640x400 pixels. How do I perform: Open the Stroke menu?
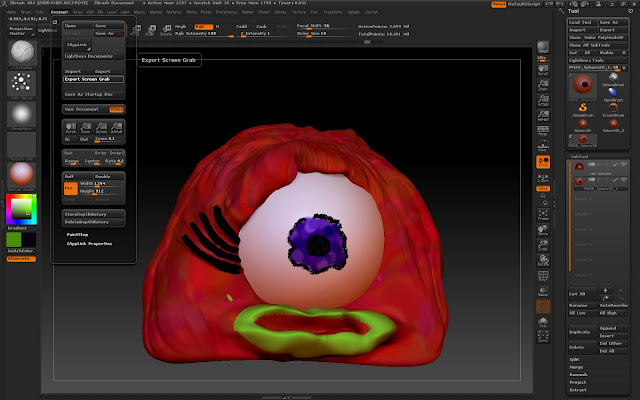coord(280,12)
